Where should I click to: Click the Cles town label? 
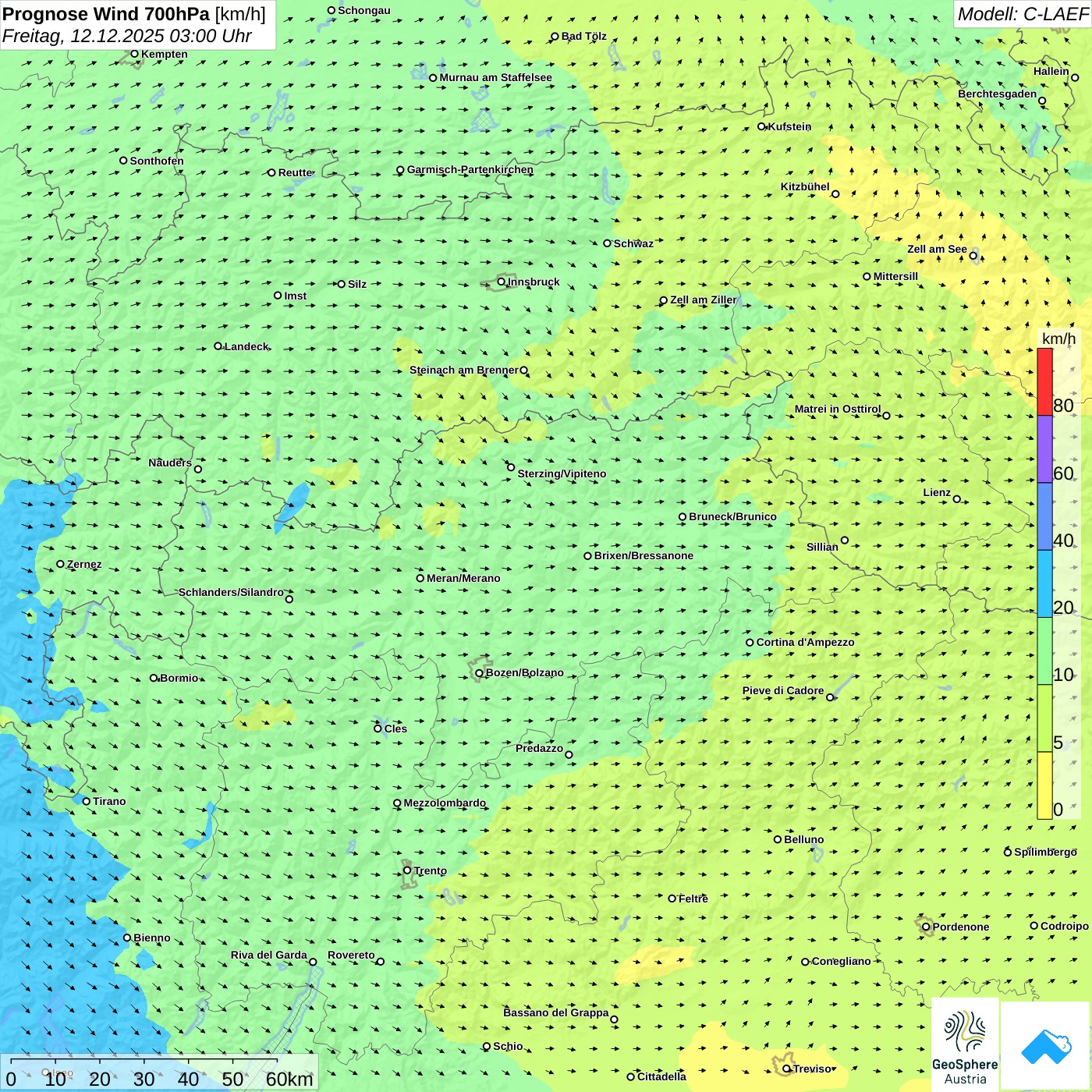coord(395,729)
